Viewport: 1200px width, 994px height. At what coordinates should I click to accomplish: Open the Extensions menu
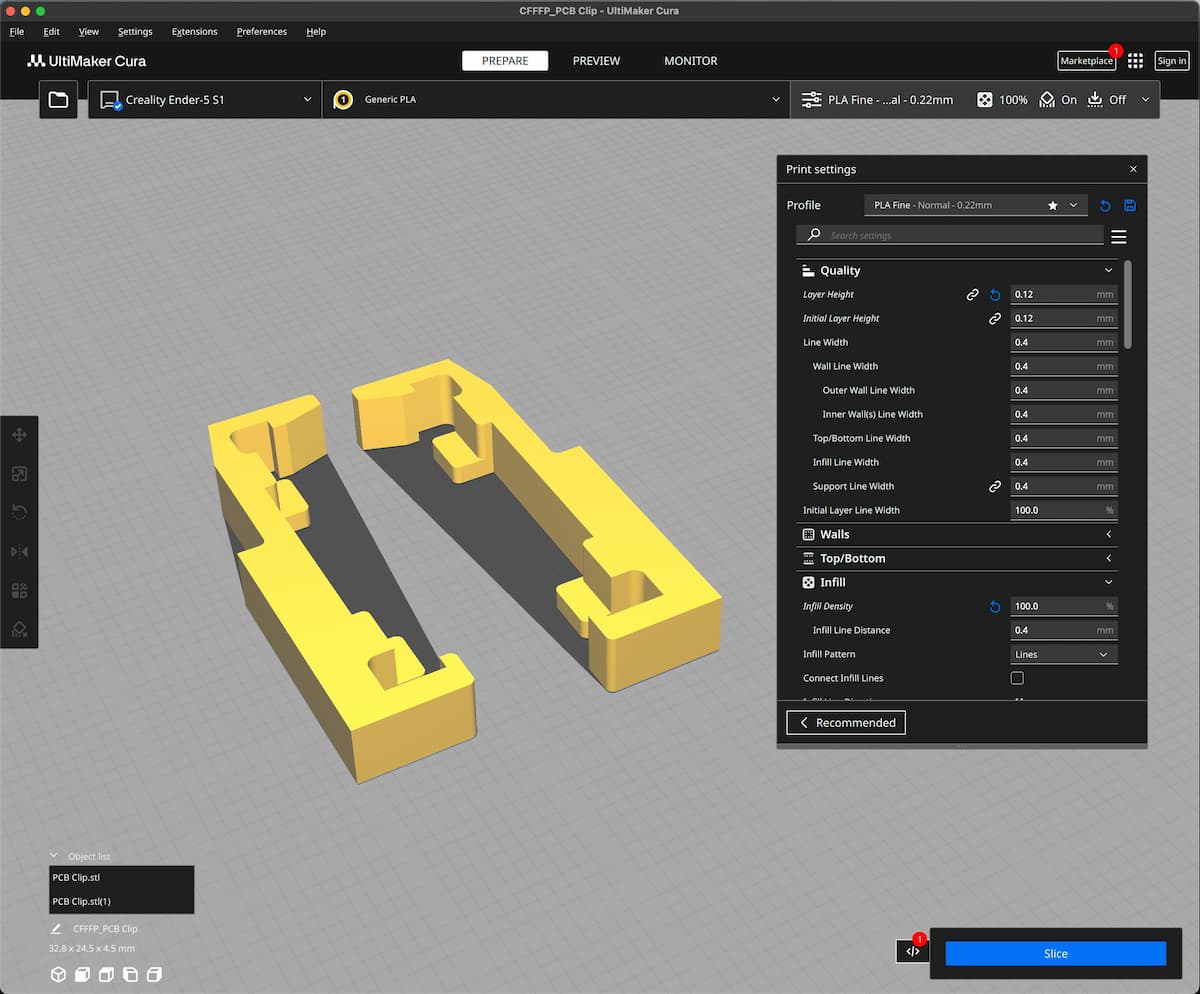[x=194, y=32]
